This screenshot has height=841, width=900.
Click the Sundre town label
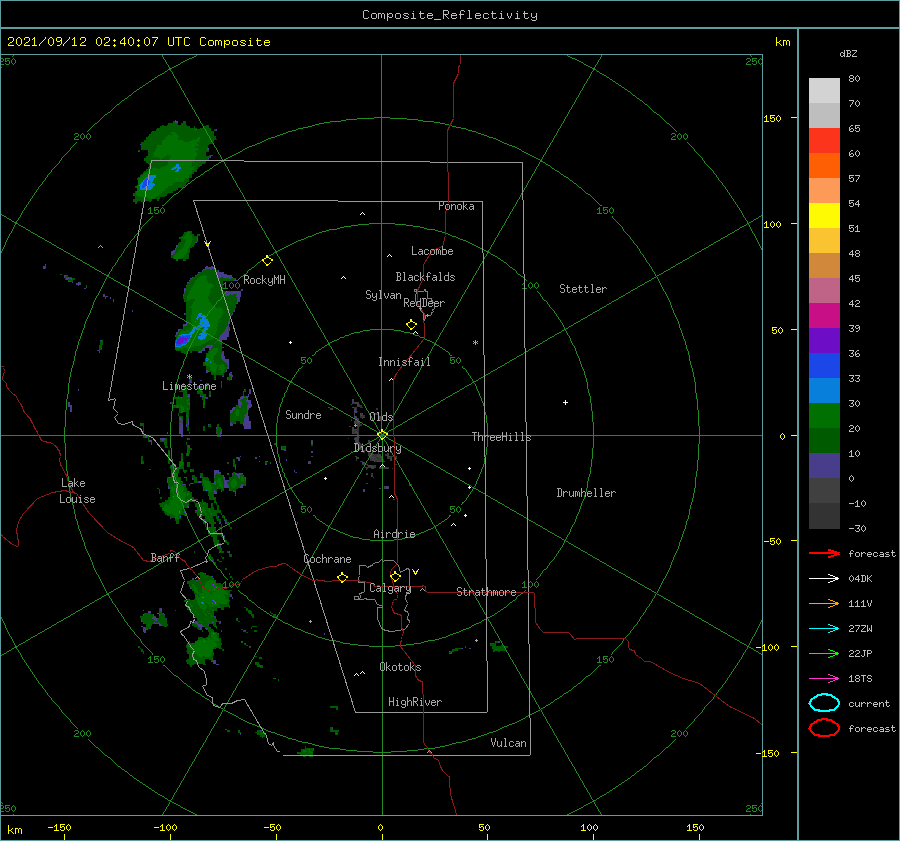tap(303, 414)
